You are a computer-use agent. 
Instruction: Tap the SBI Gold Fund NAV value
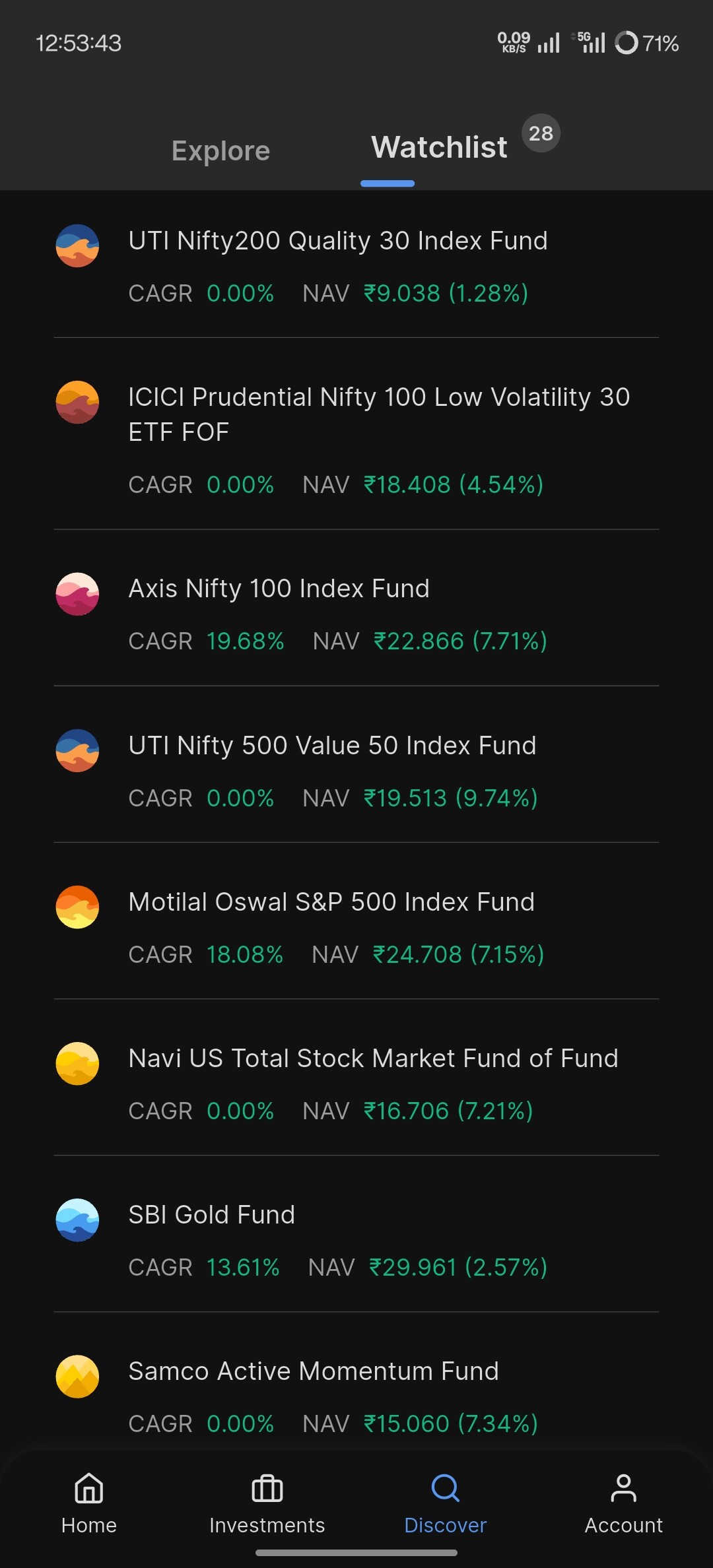[x=458, y=1268]
